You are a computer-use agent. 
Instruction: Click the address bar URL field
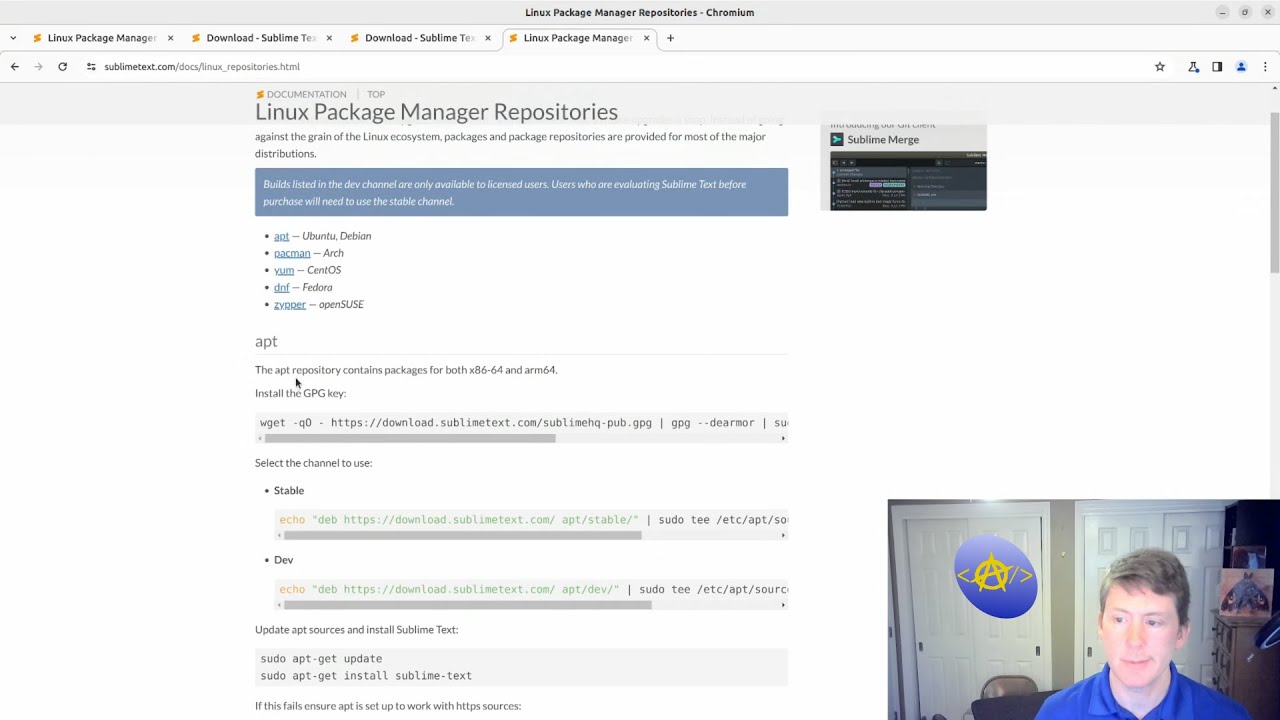[620, 67]
